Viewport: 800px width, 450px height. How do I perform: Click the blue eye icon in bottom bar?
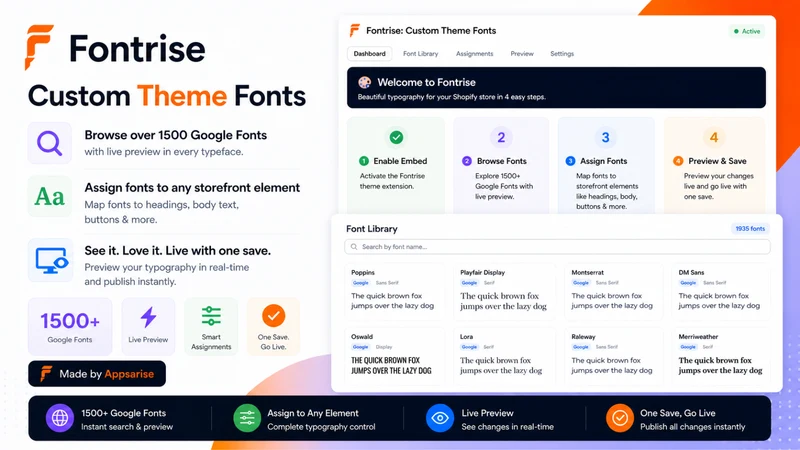[440, 418]
